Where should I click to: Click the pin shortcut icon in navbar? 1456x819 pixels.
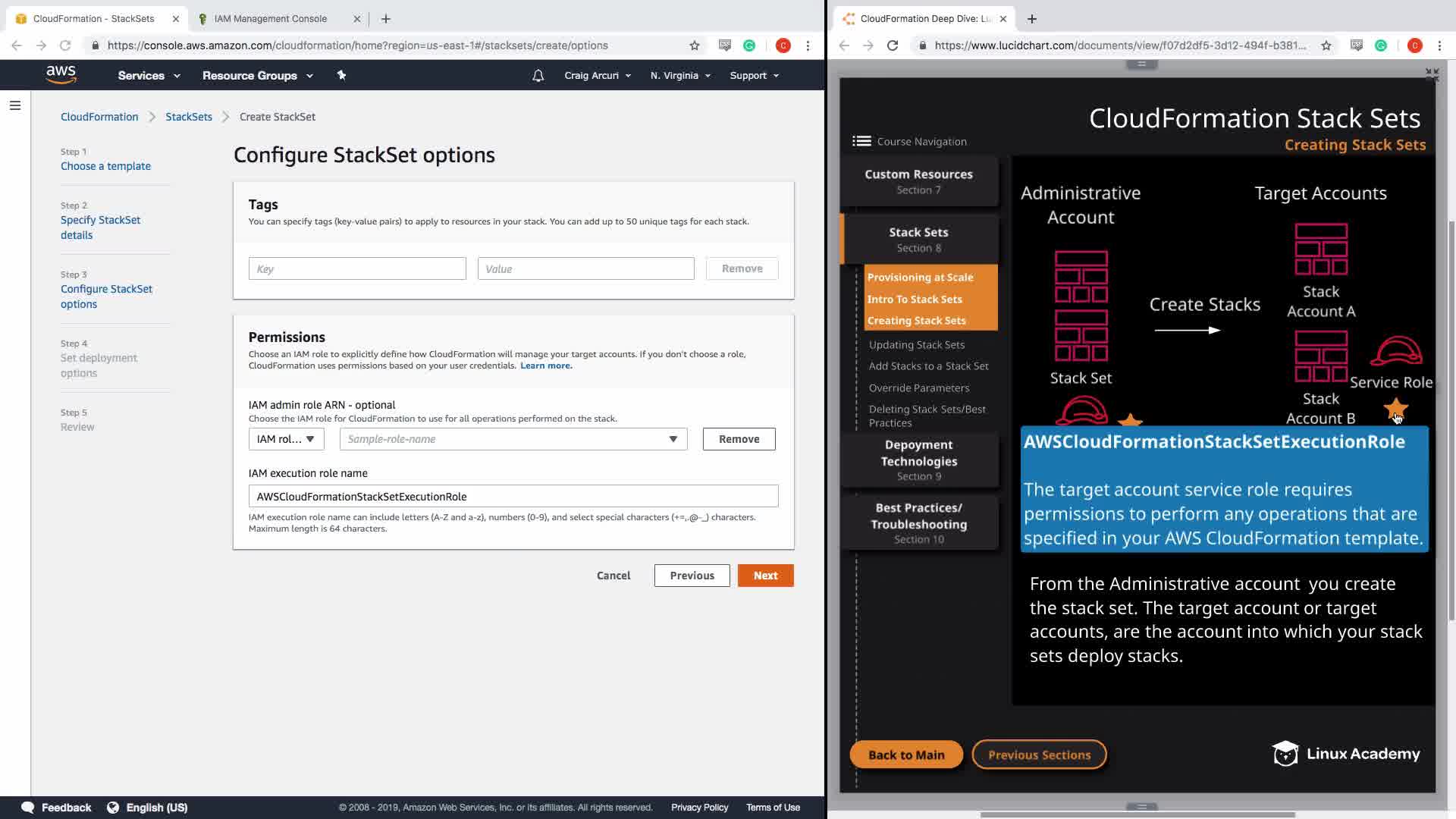[341, 75]
